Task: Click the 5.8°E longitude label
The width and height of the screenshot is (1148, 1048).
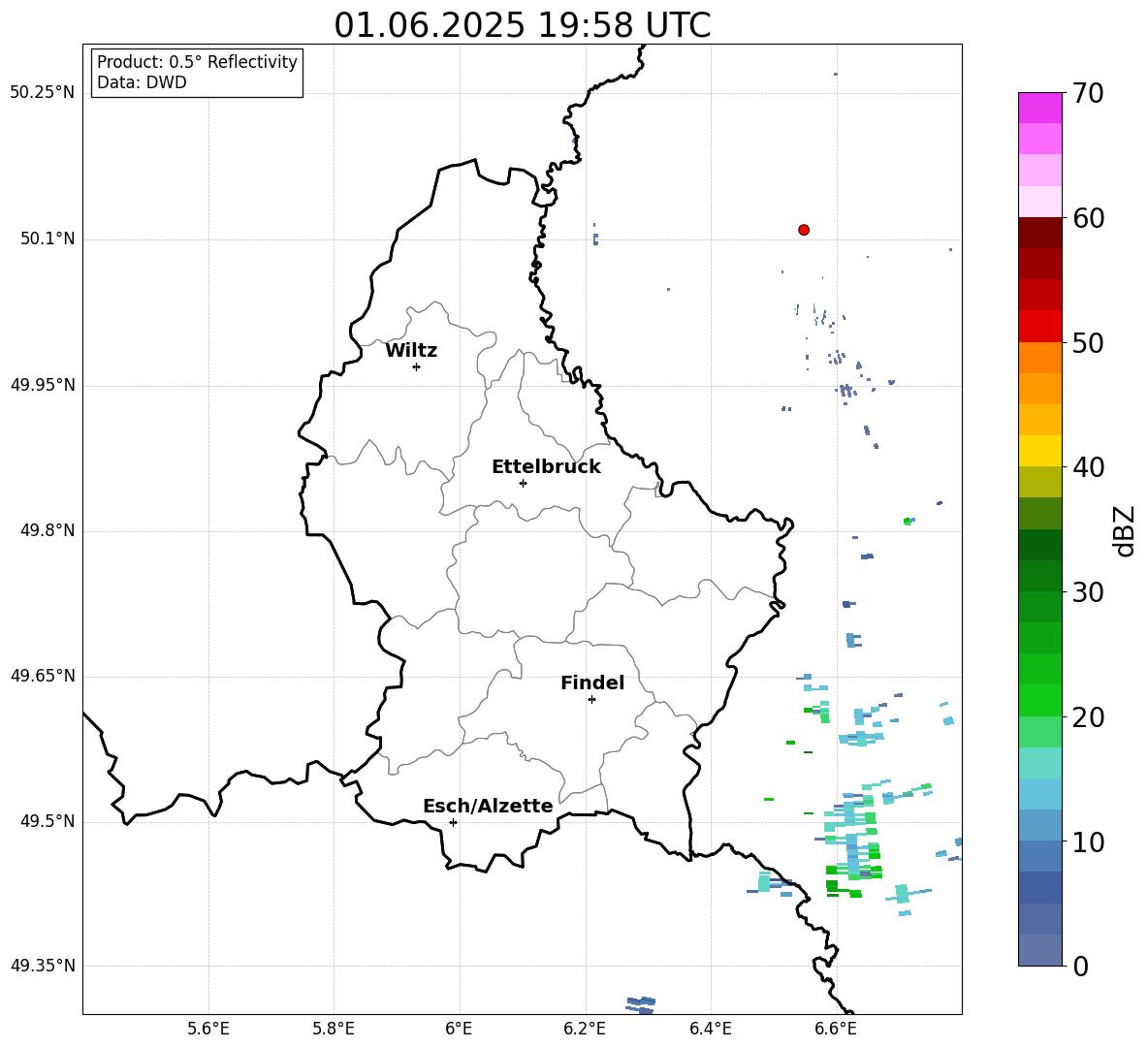Action: [x=334, y=1029]
